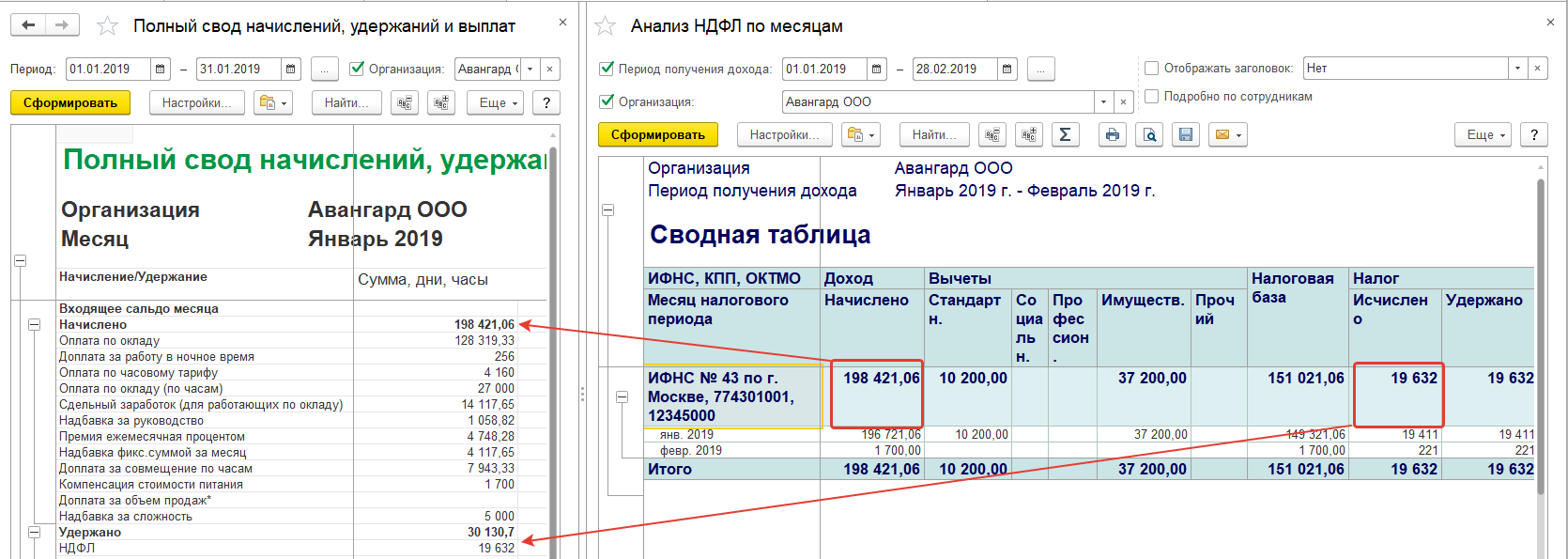Screen dimensions: 1568x559
Task: Collapse all groups icon in Полный свод toolbar
Action: tap(405, 102)
